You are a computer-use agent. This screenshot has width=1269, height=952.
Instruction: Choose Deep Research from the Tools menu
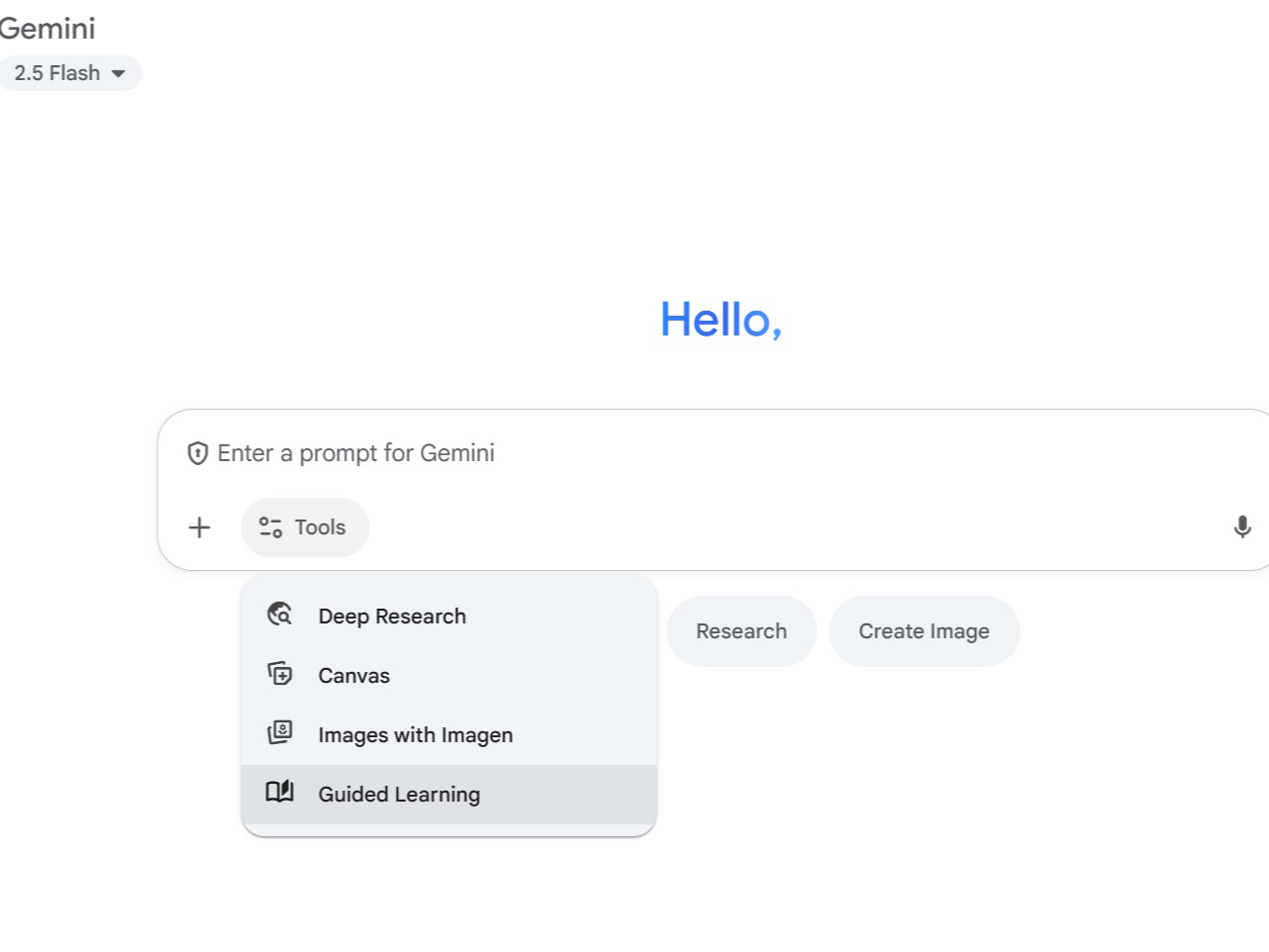point(392,616)
